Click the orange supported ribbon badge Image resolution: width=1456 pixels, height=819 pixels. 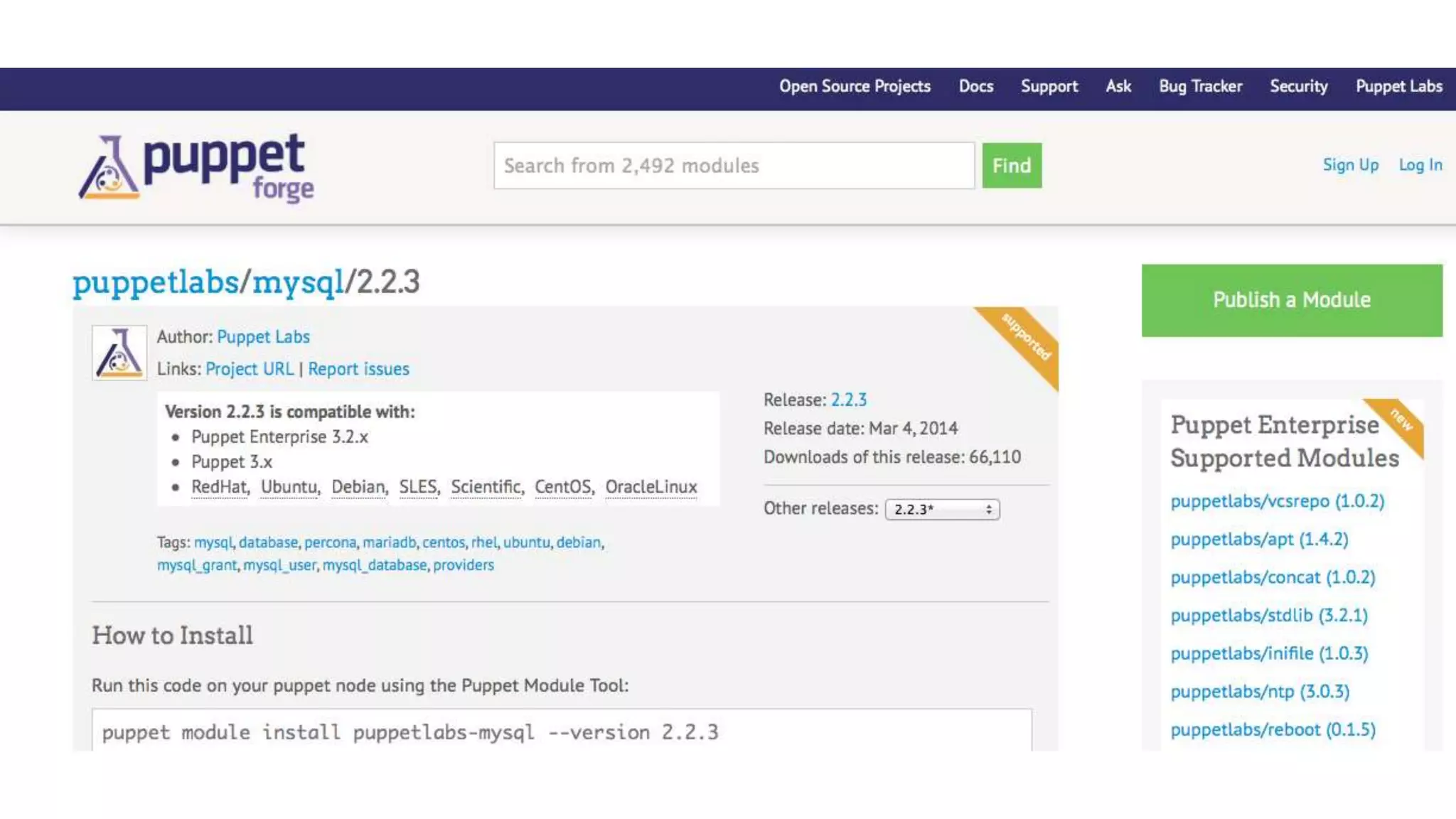(1026, 338)
